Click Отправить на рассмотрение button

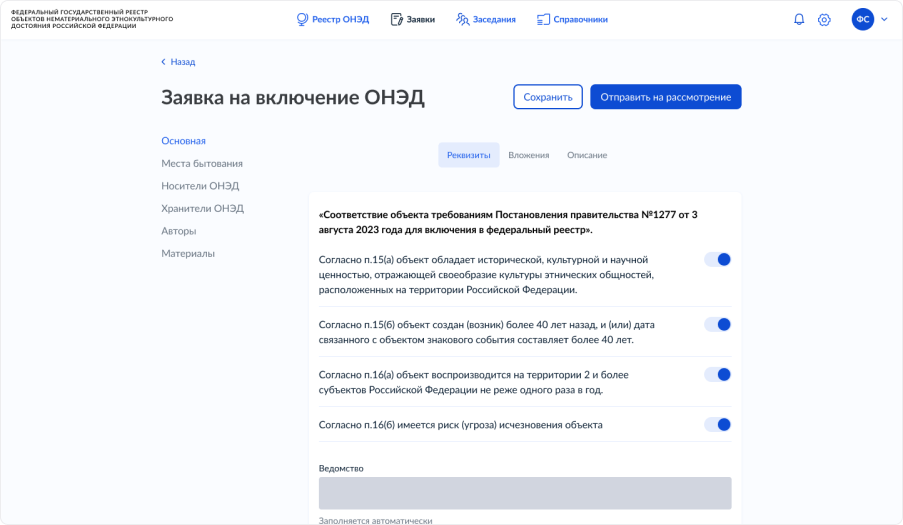666,97
